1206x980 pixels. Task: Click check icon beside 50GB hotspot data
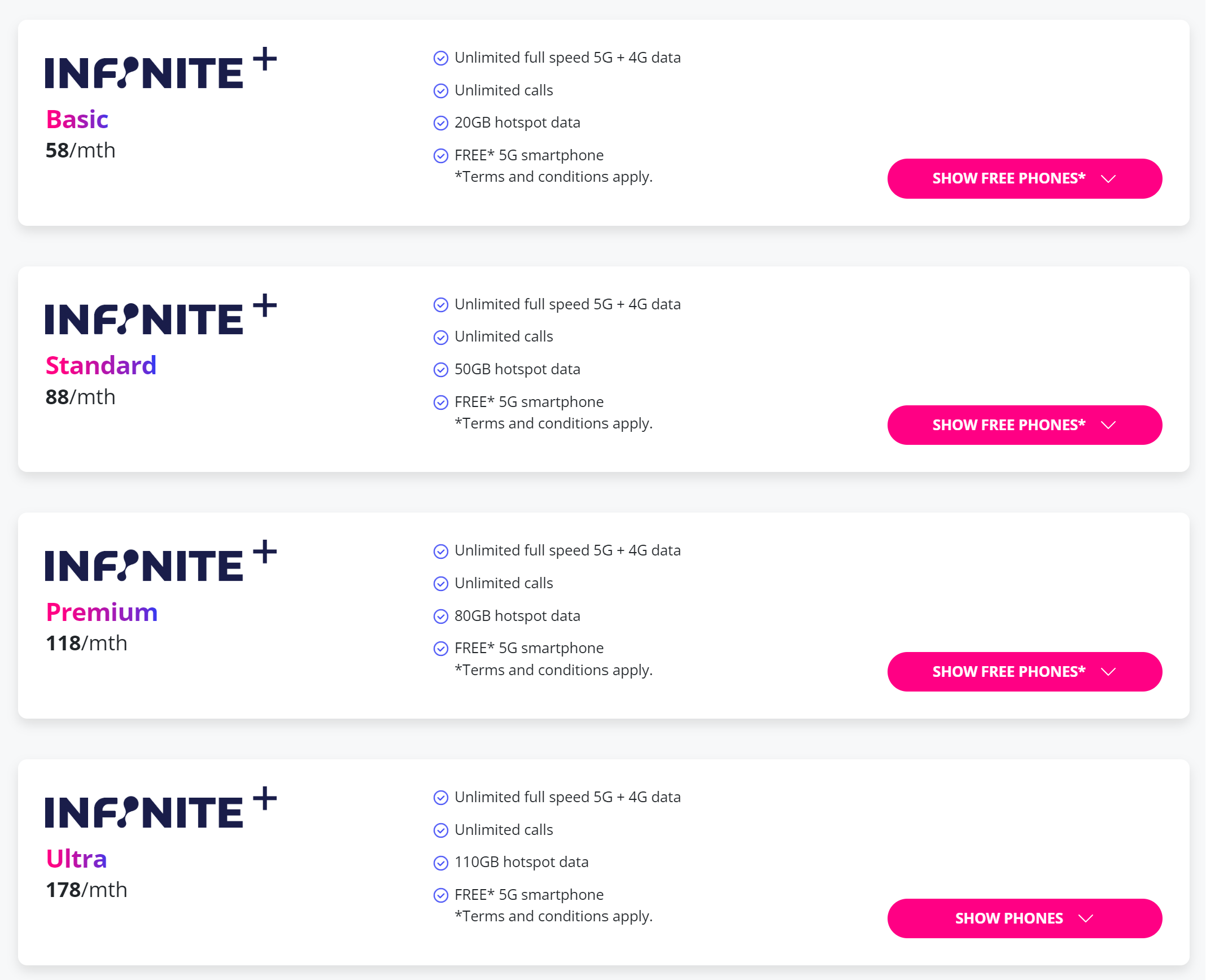coord(440,370)
